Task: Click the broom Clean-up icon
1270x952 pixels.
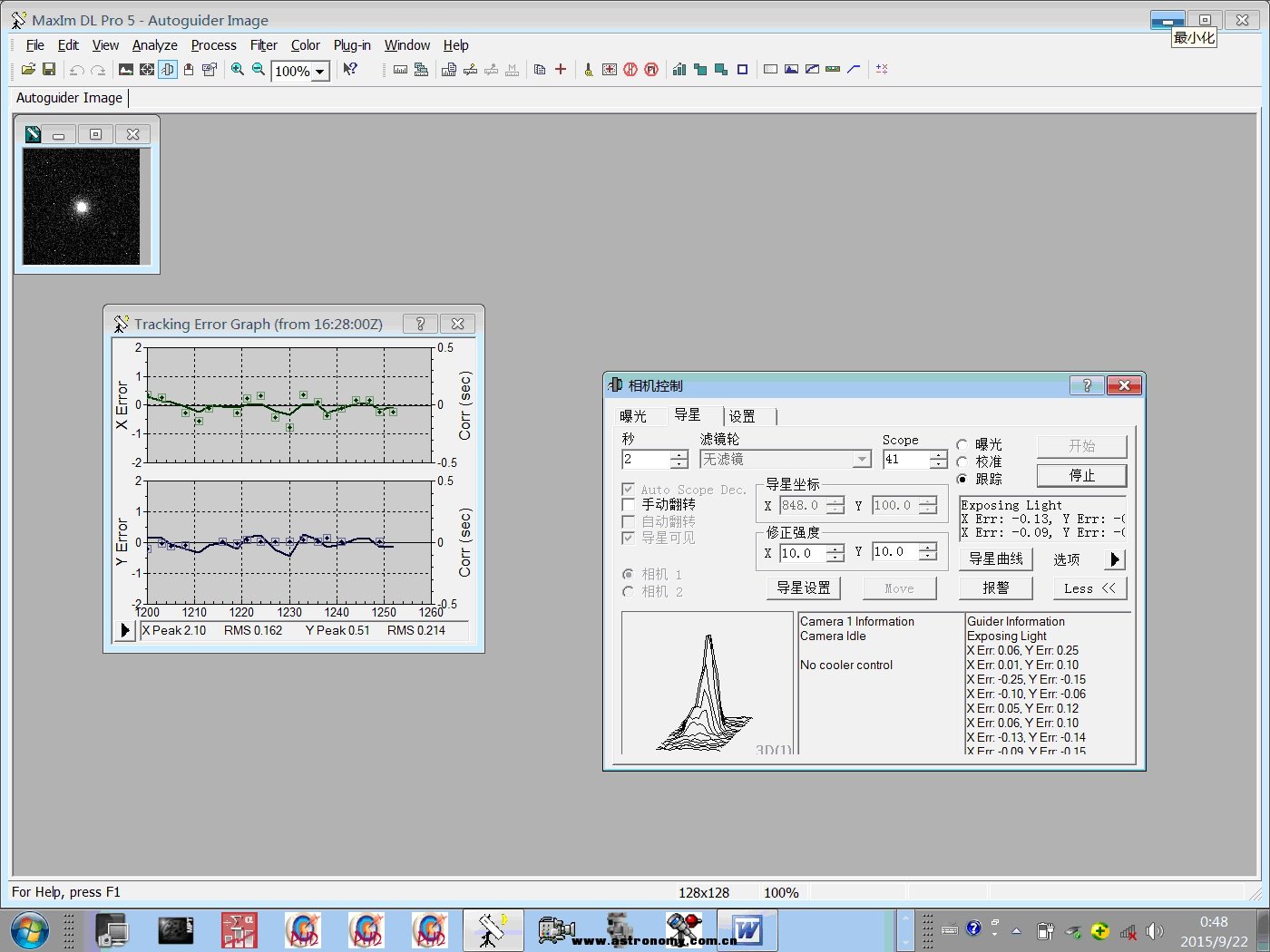Action: pos(589,70)
